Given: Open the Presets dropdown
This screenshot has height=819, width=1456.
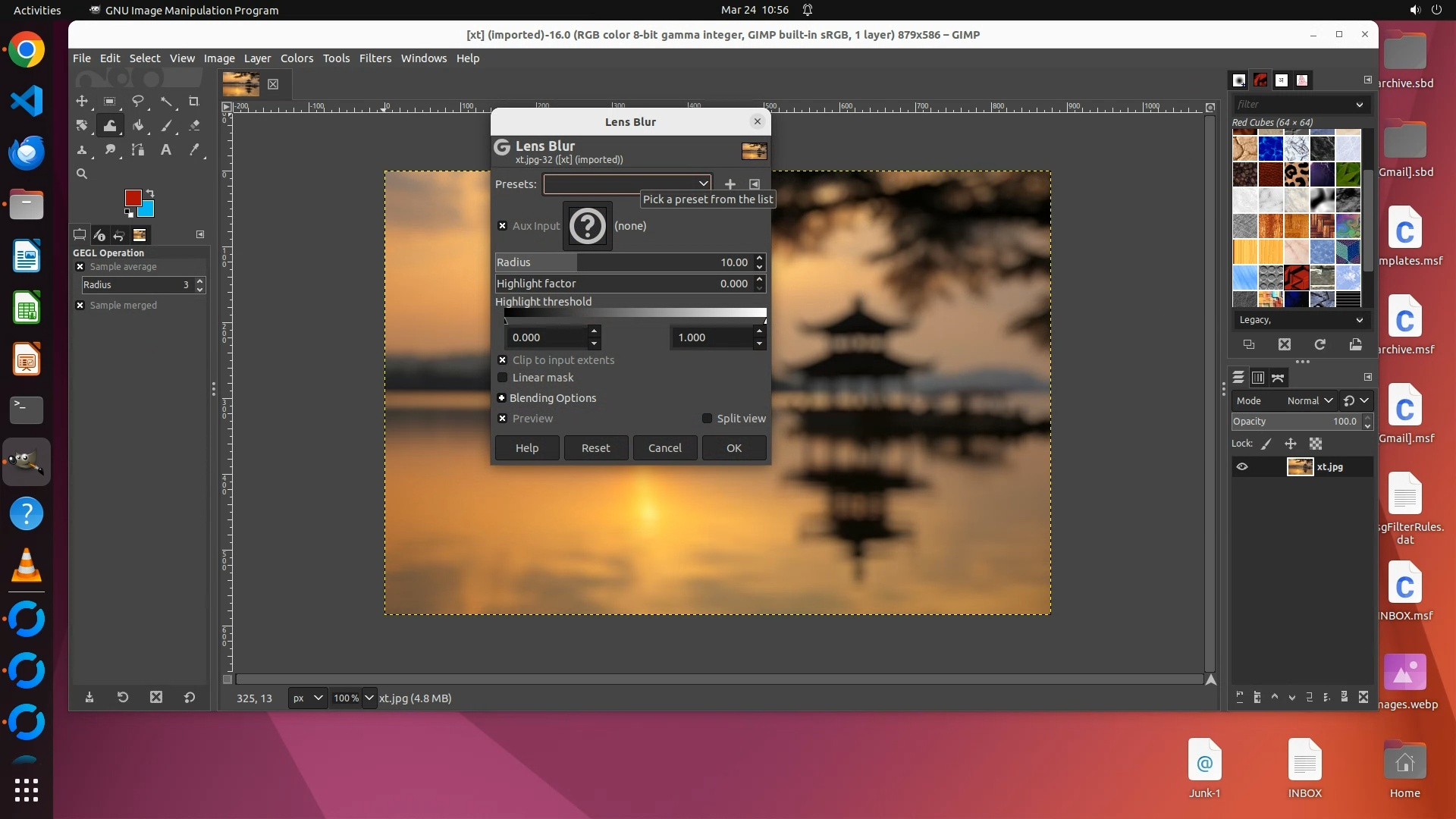Looking at the screenshot, I should tap(627, 184).
